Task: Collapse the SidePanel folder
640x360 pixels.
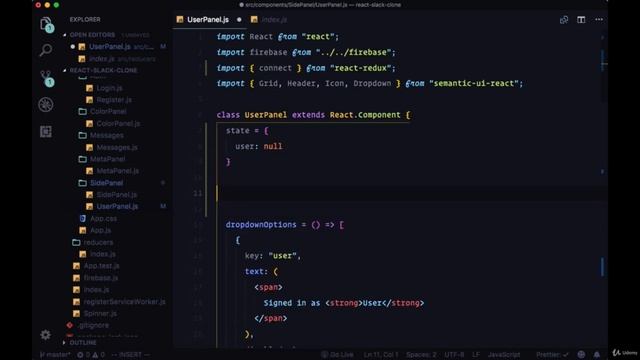Action: (106, 183)
